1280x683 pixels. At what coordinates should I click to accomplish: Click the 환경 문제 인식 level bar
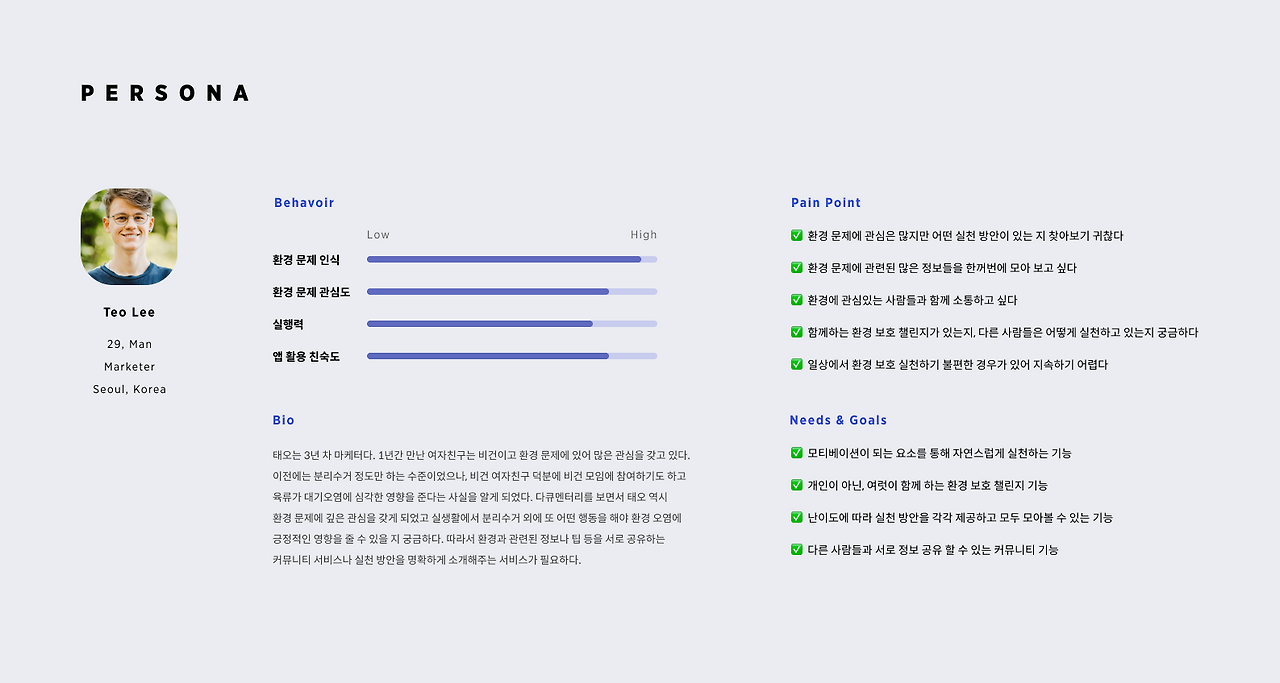tap(512, 259)
